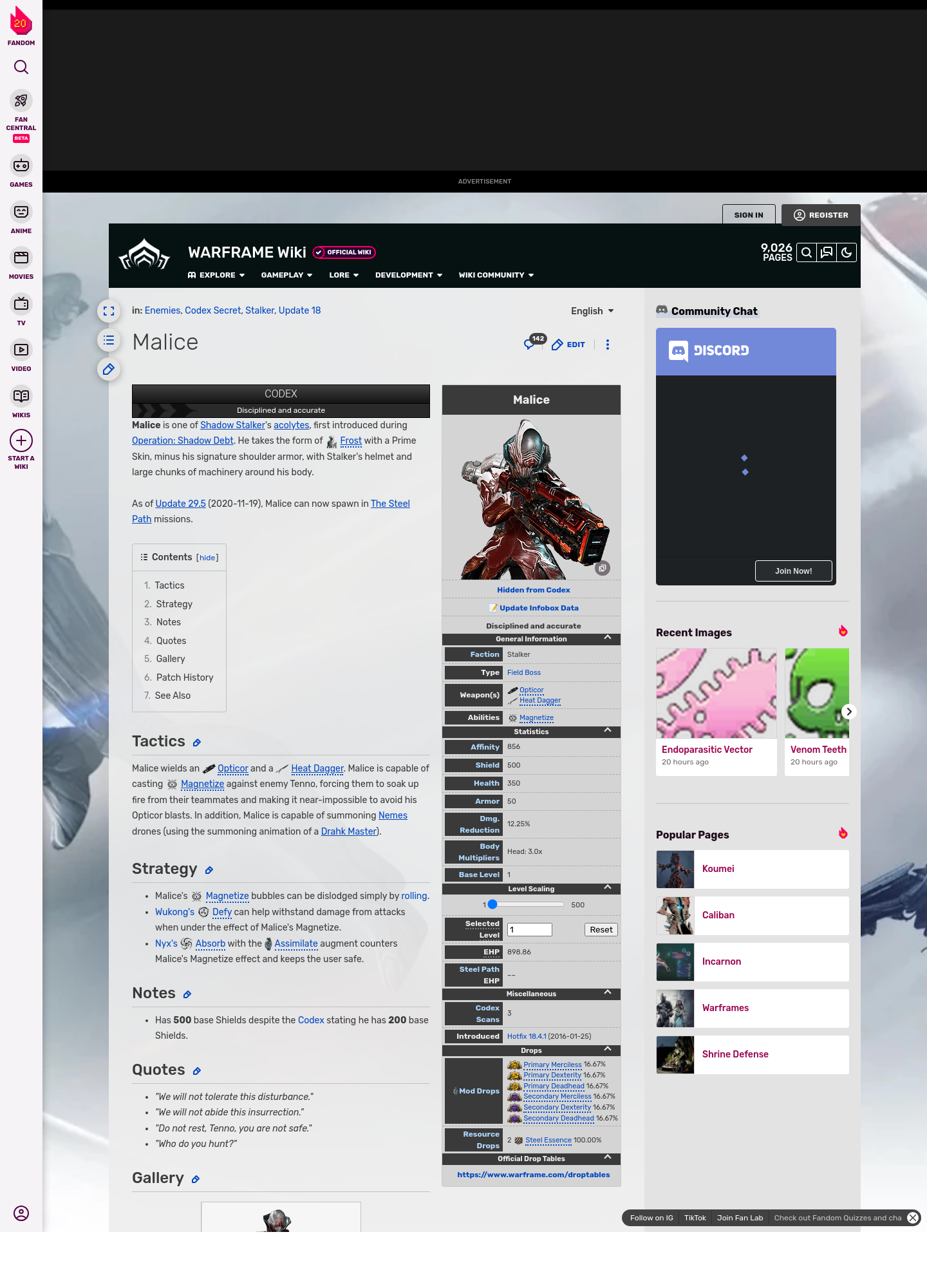Expand page to full width

[109, 311]
